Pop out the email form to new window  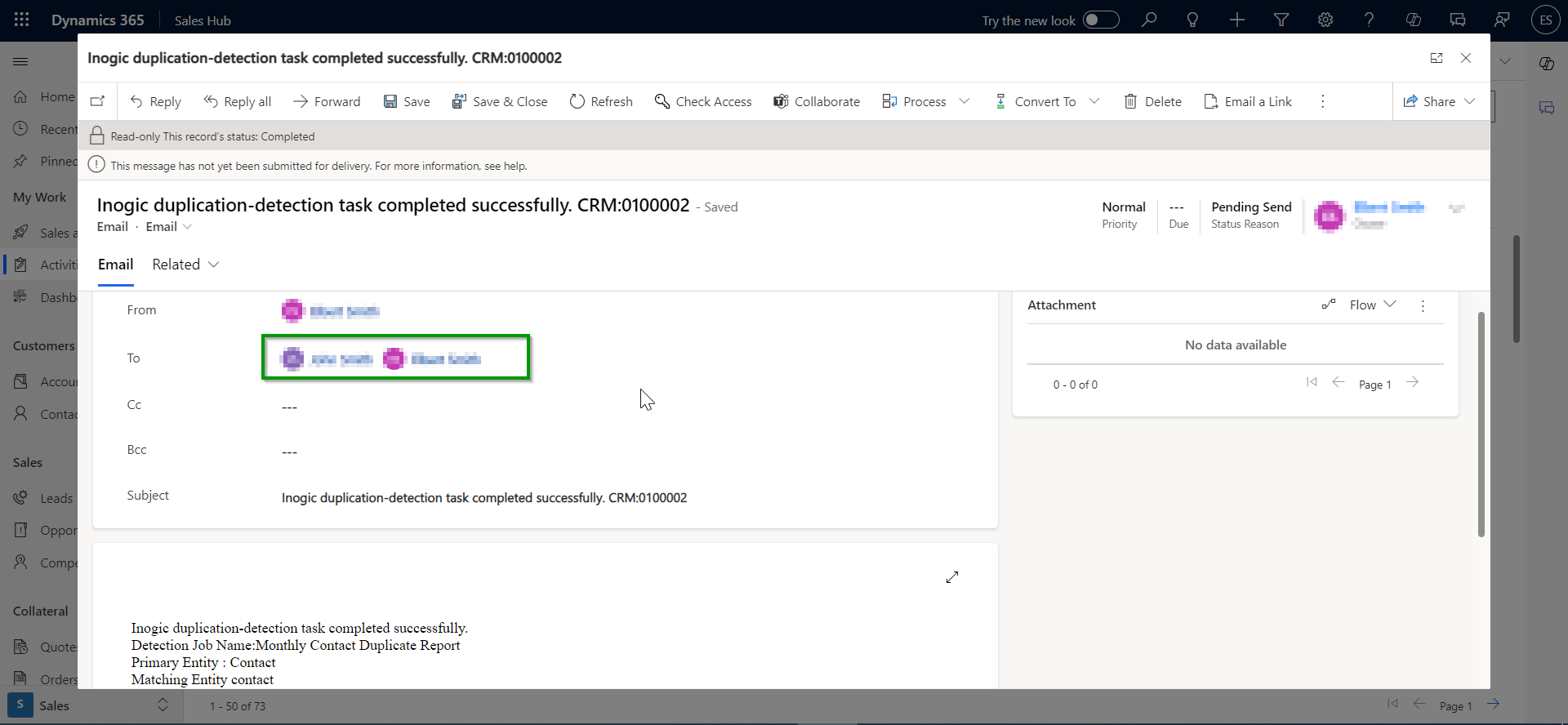coord(1437,58)
